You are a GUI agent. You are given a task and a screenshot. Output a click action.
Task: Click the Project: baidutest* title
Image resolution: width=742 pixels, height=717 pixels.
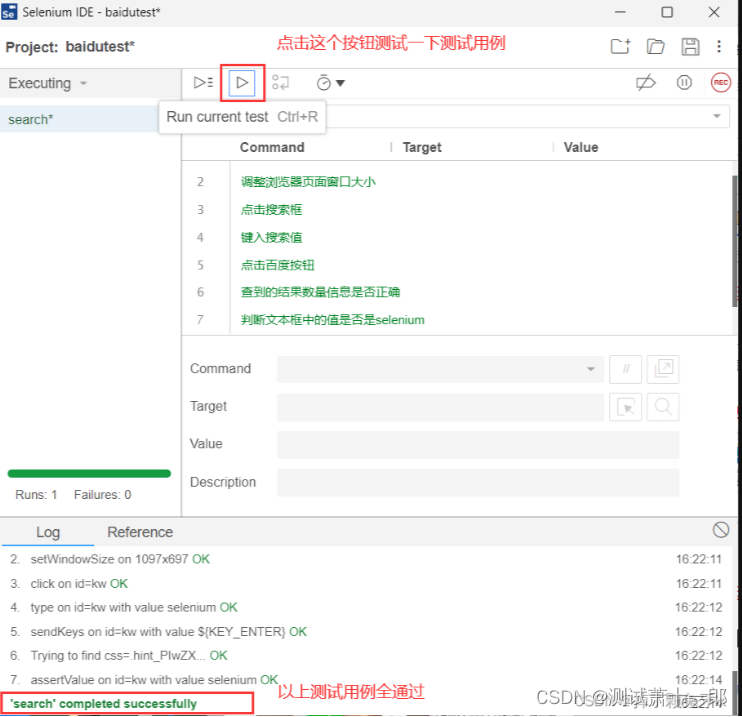pos(70,47)
